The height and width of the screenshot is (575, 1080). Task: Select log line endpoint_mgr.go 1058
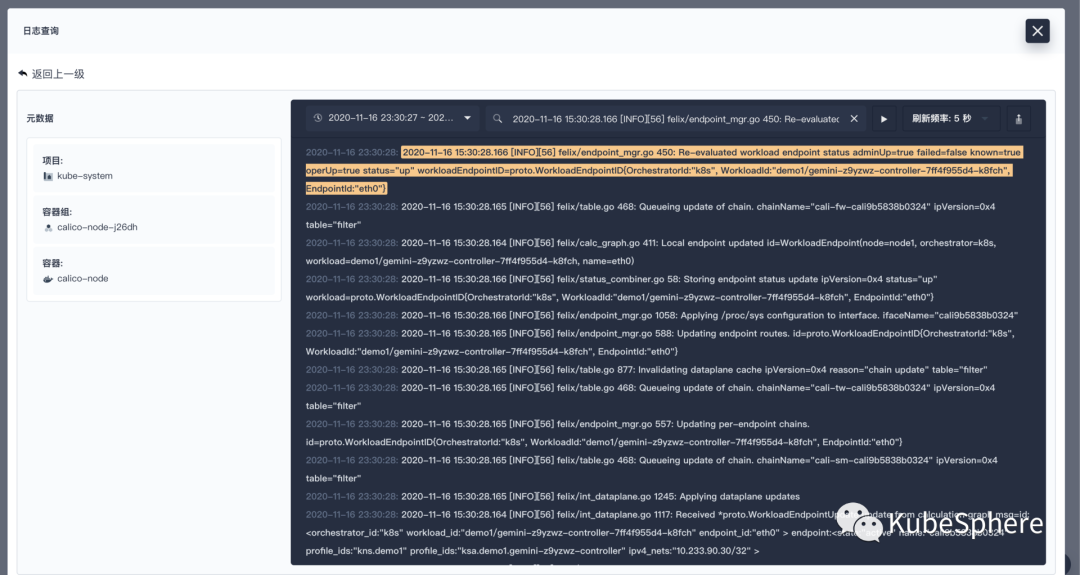point(662,315)
